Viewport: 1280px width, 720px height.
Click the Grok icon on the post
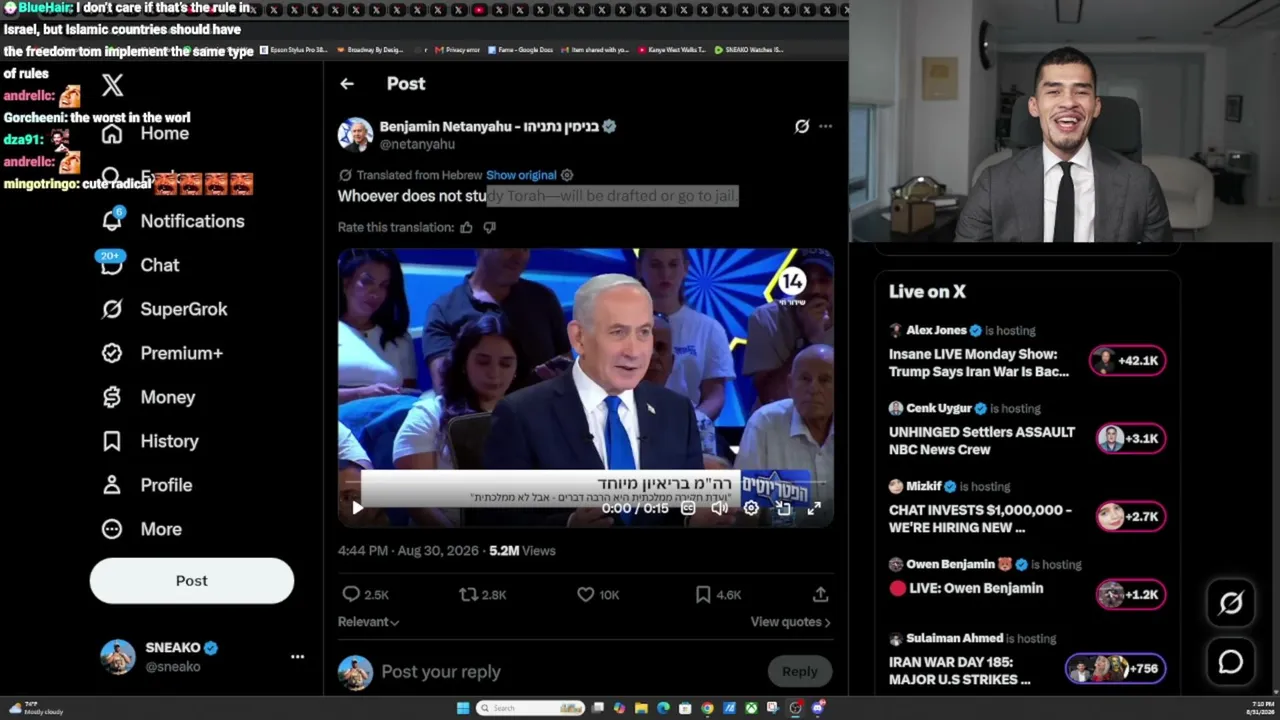(801, 127)
